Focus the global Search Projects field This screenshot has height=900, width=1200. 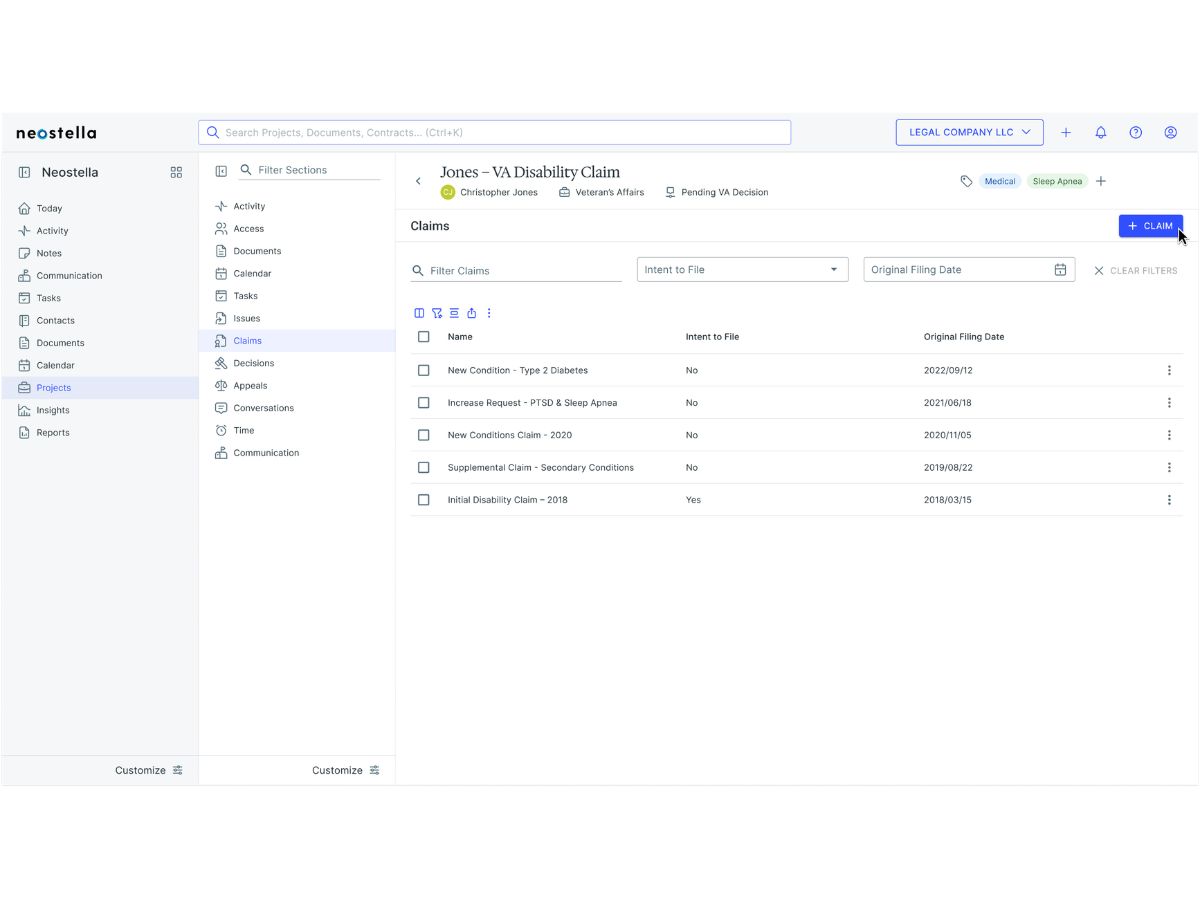coord(495,132)
